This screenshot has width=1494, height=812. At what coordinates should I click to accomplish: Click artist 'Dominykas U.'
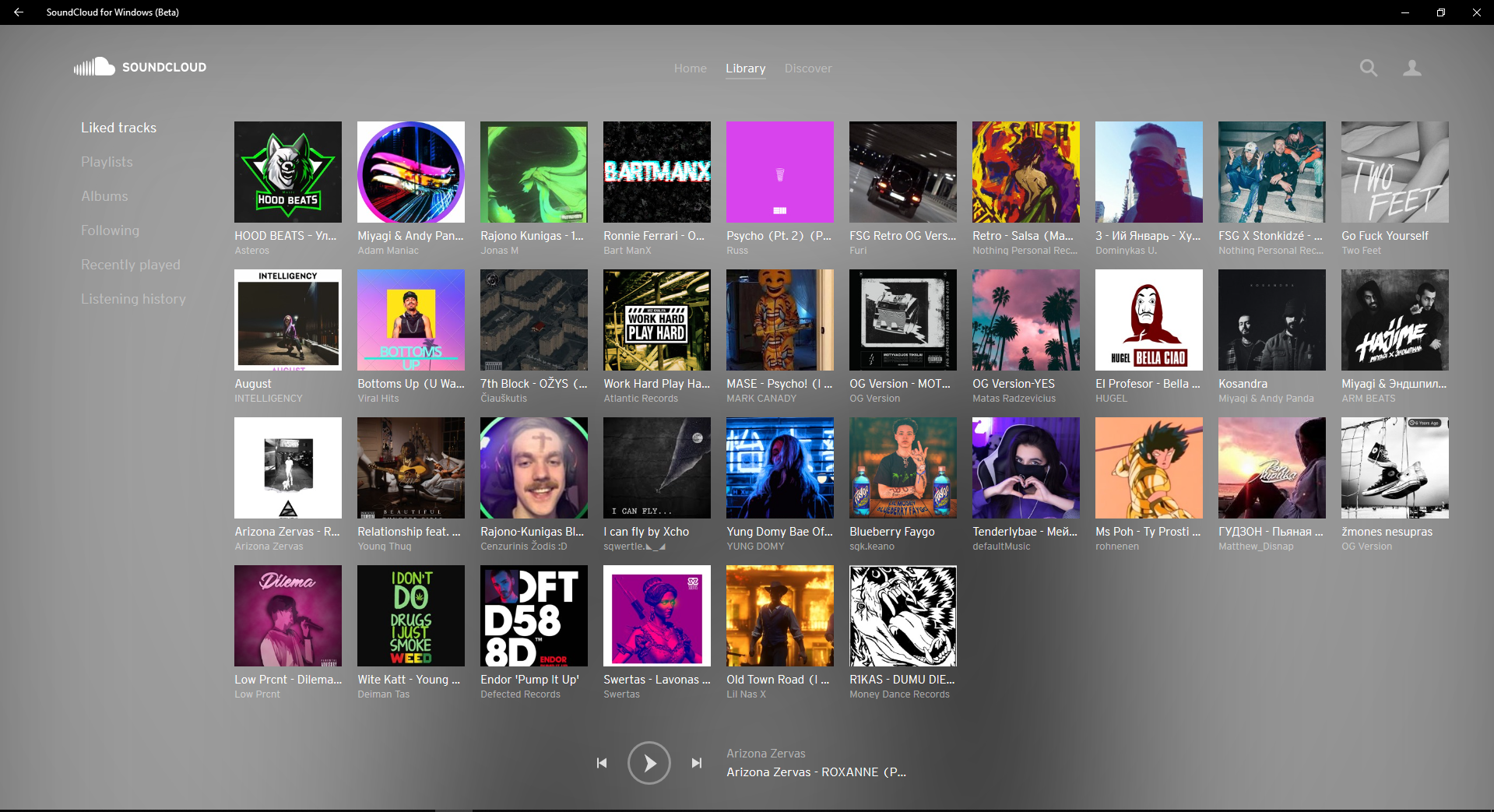[x=1127, y=251]
